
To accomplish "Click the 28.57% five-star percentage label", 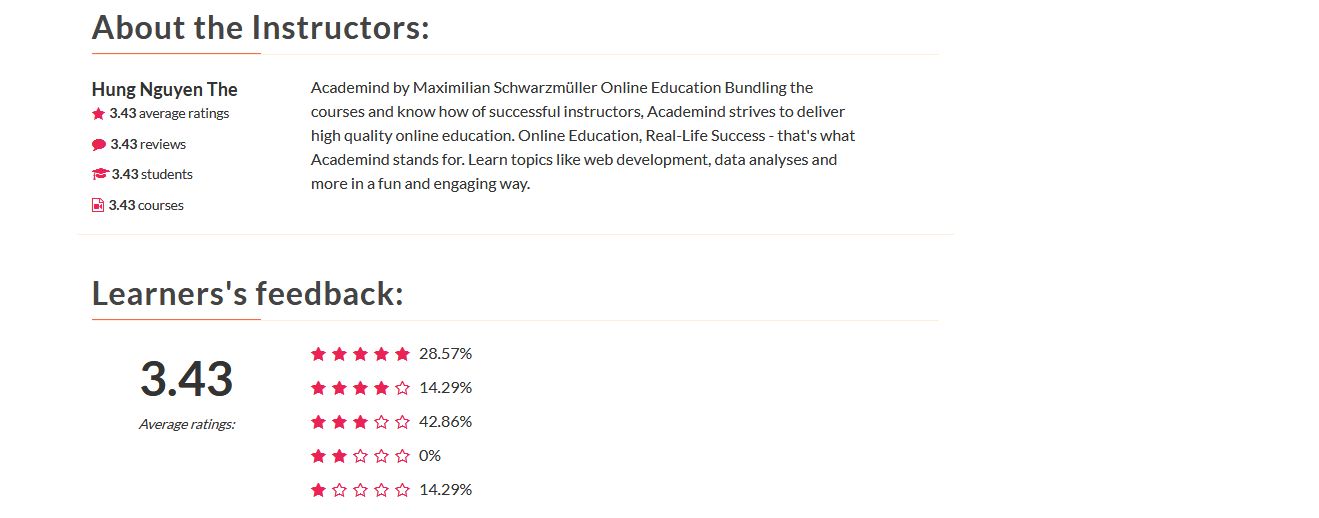I will (x=446, y=354).
